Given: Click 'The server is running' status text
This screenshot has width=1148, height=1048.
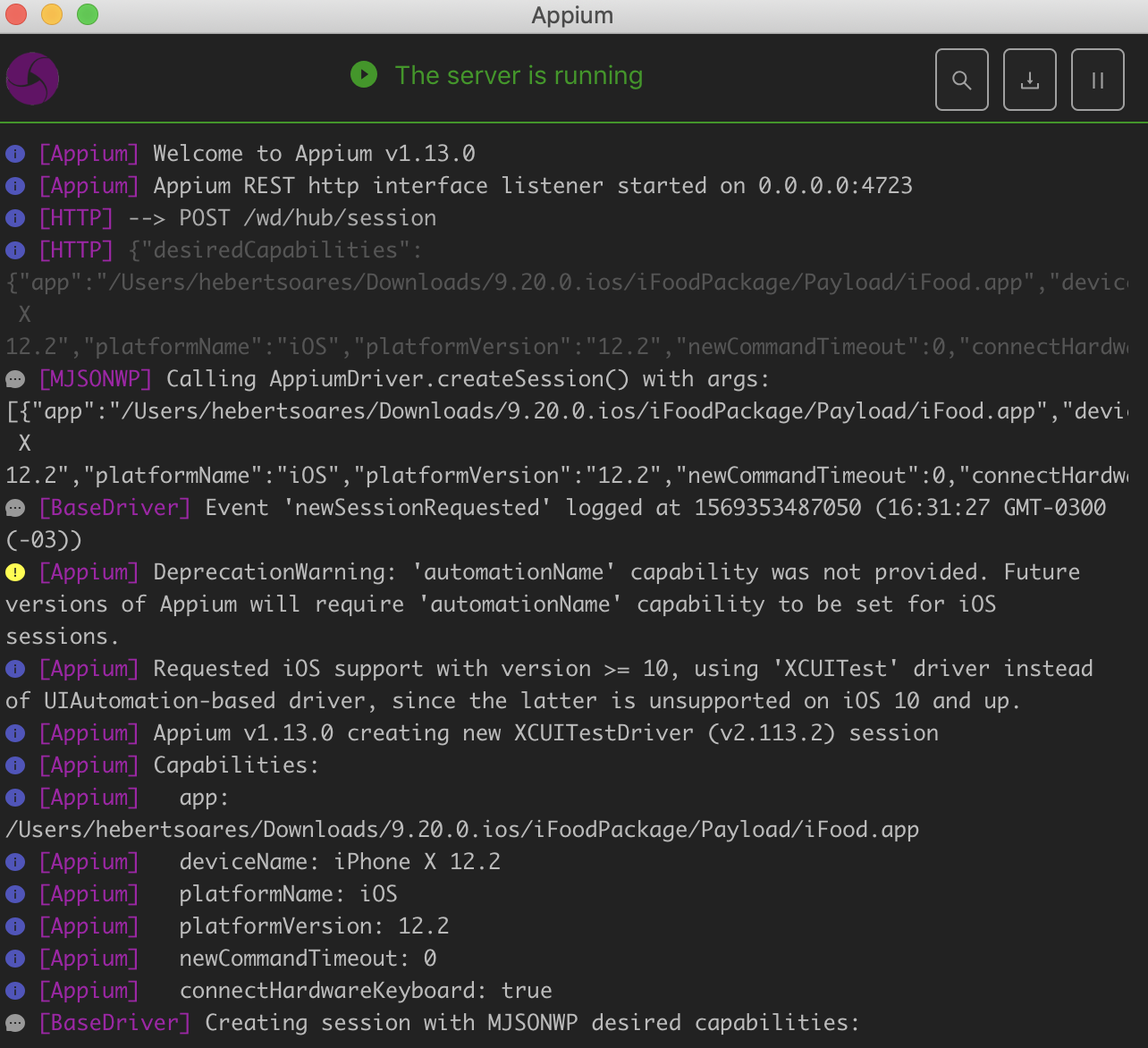Looking at the screenshot, I should [519, 75].
